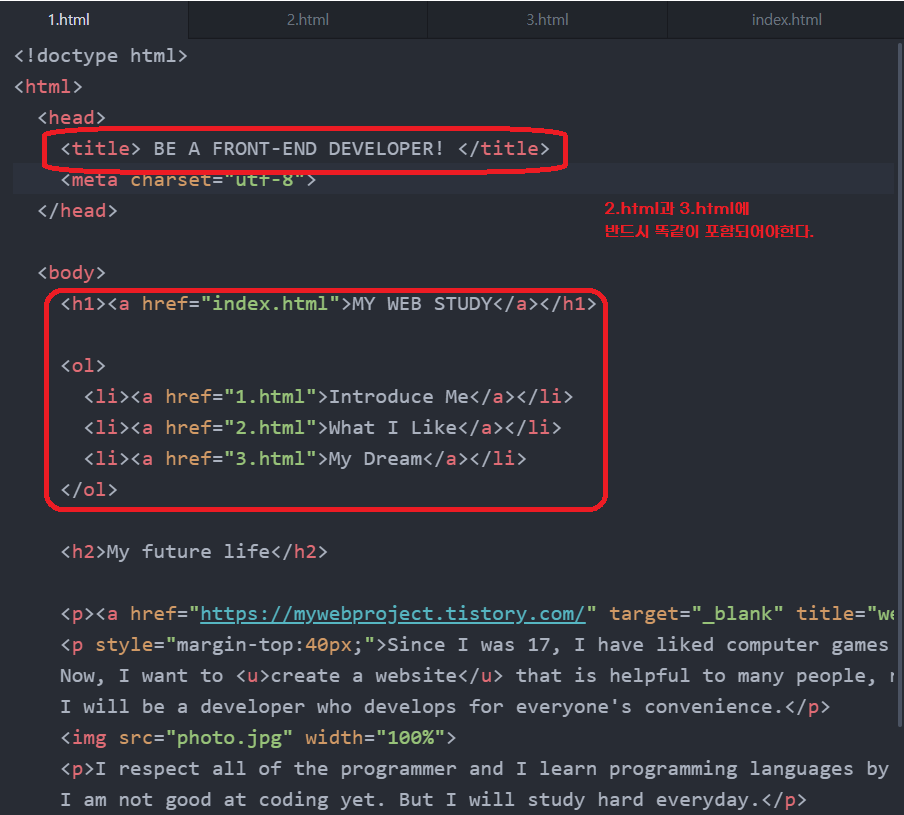Click the I am not good at coding line
This screenshot has width=904, height=815.
[x=434, y=801]
